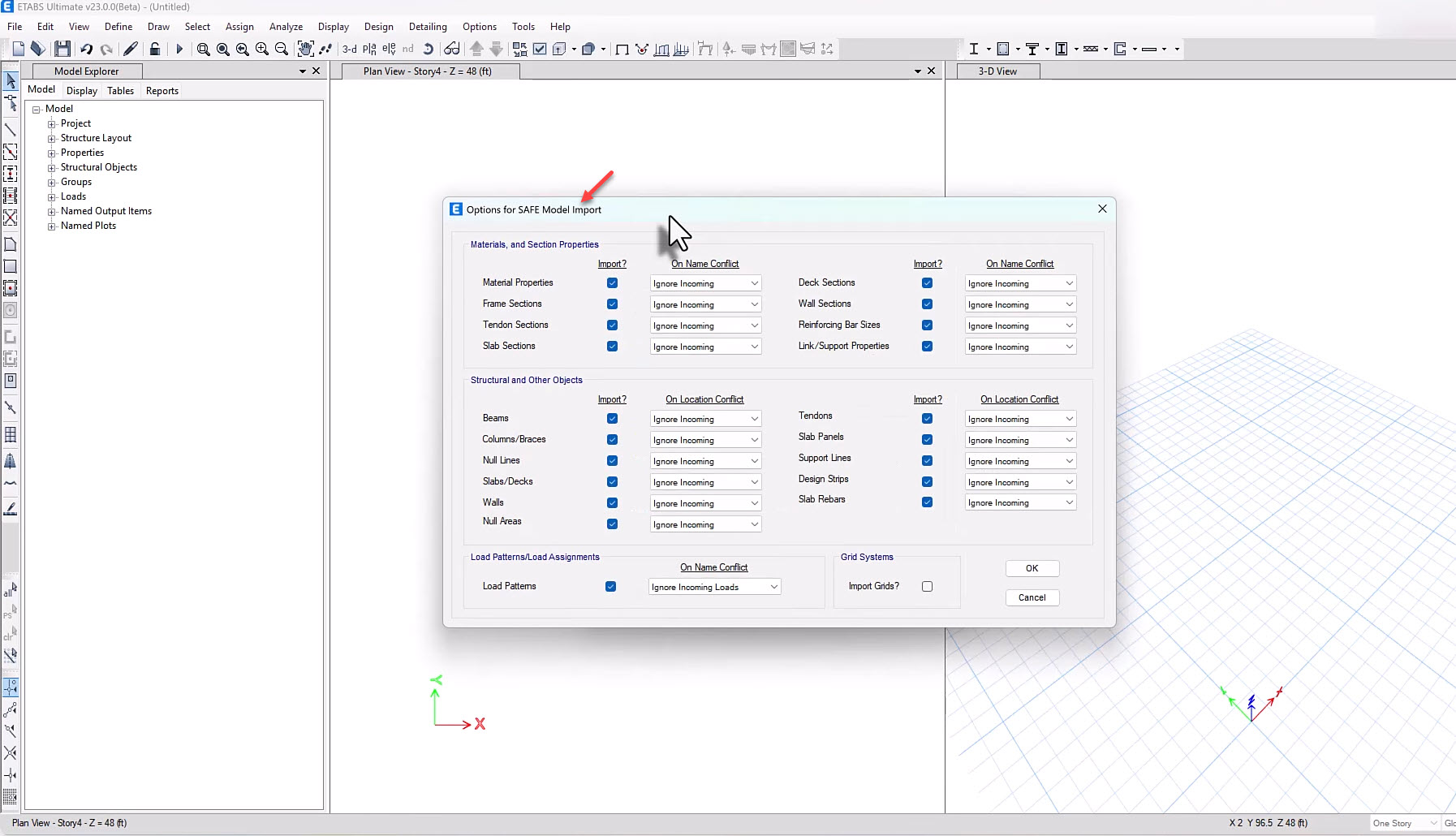Click OK to confirm import options
Image resolution: width=1456 pixels, height=836 pixels.
coord(1032,568)
